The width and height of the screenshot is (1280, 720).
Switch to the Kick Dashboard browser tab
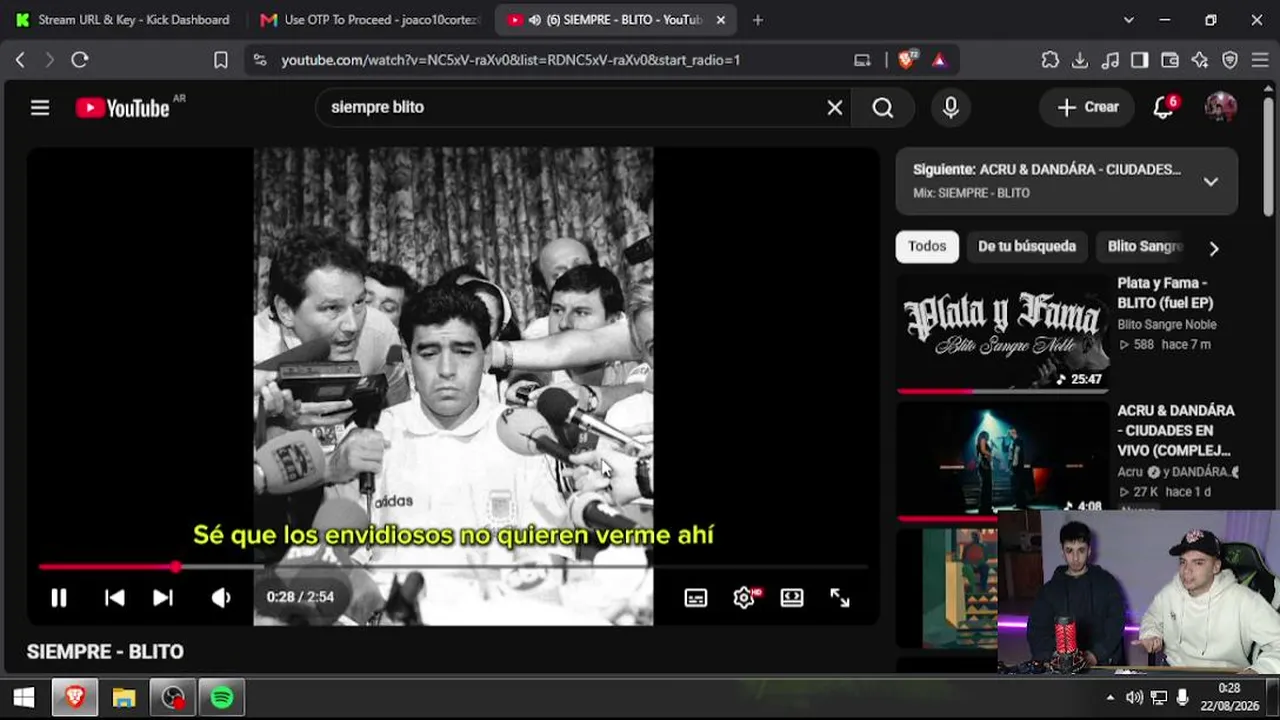123,20
